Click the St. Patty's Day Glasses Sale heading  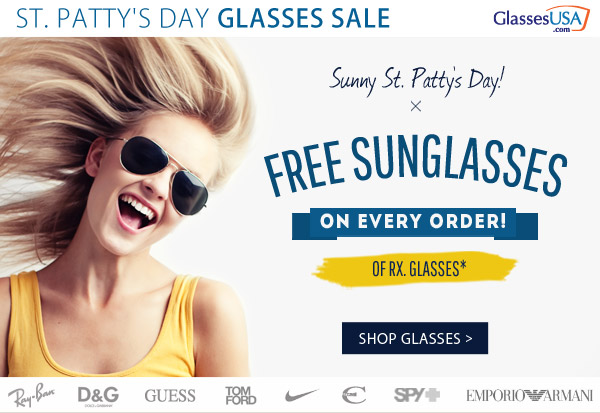click(x=203, y=18)
